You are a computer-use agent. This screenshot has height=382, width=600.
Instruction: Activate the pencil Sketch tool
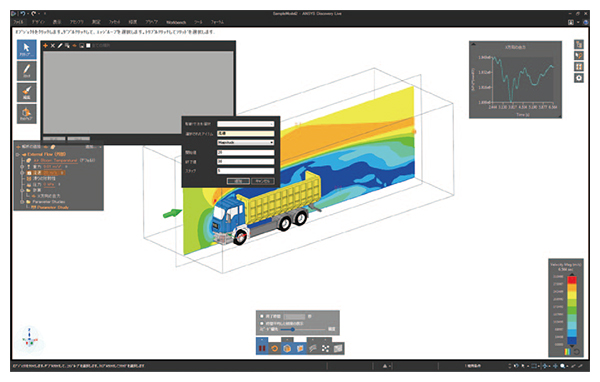click(27, 71)
